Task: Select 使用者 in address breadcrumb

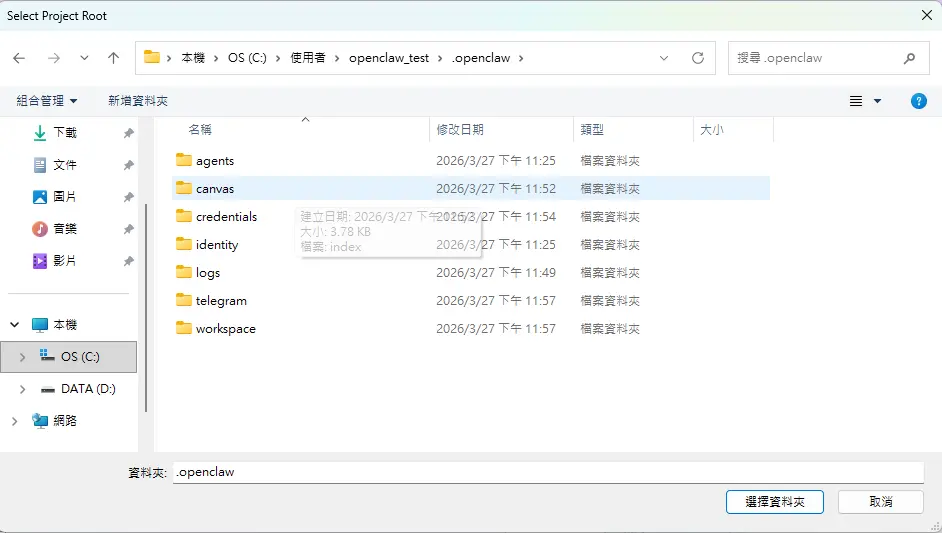Action: point(308,58)
